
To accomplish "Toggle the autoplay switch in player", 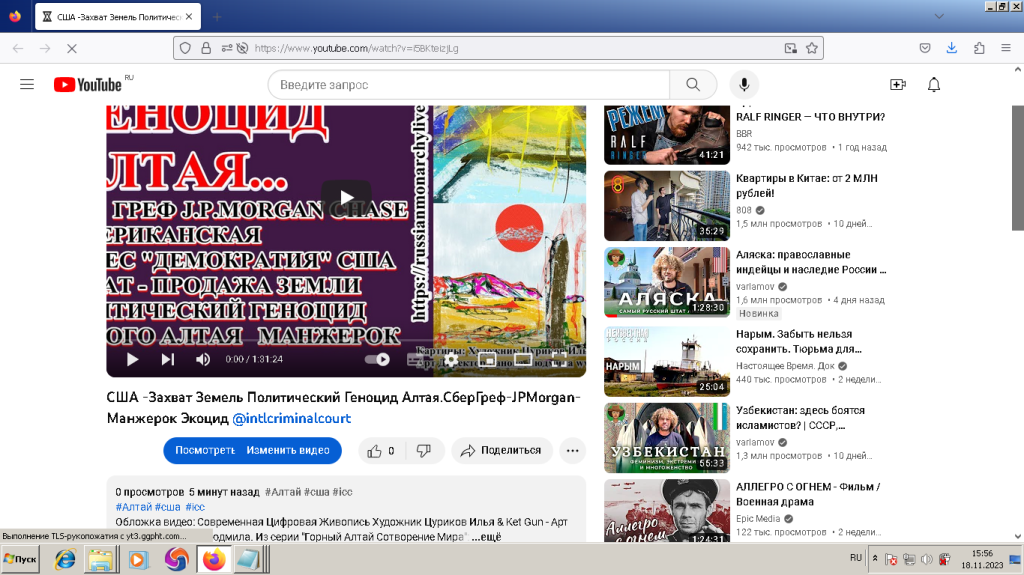I will pos(377,359).
